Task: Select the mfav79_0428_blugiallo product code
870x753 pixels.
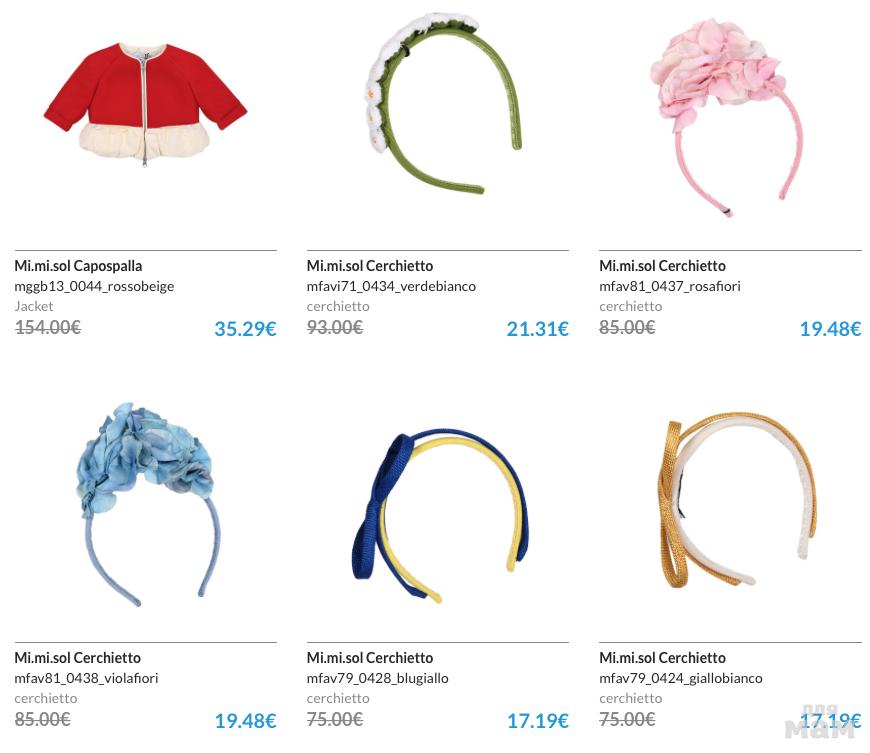Action: tap(377, 678)
